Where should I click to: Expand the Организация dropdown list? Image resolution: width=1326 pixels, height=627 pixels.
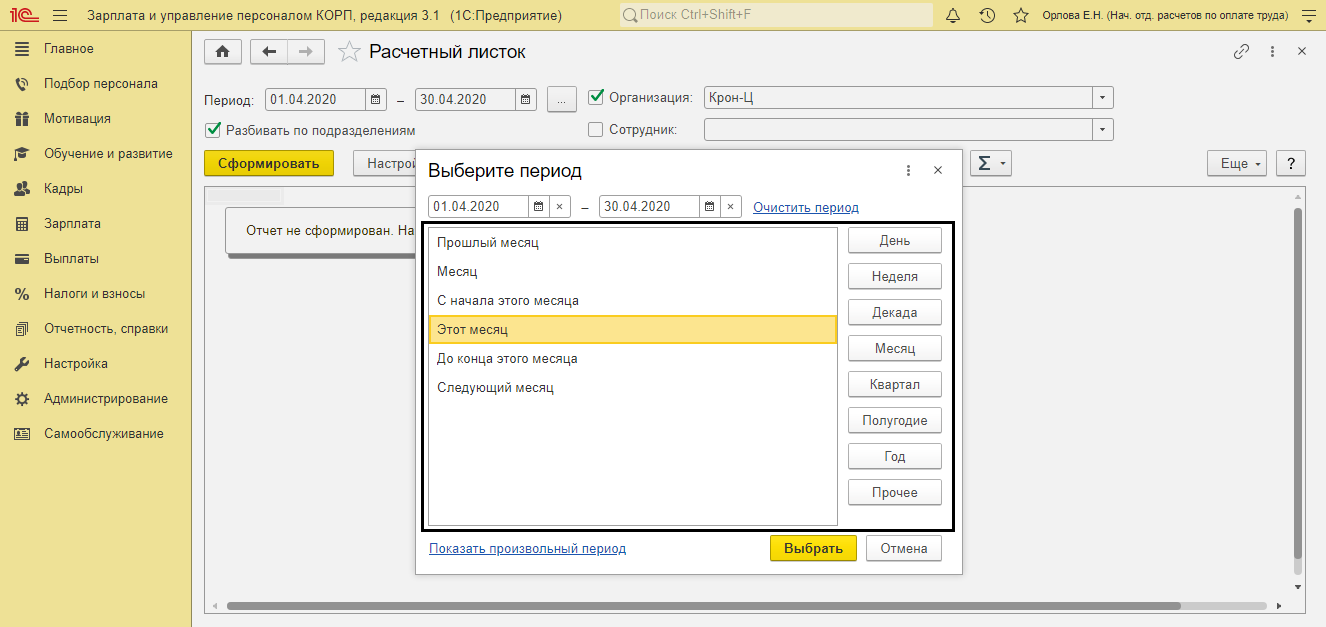click(1102, 98)
